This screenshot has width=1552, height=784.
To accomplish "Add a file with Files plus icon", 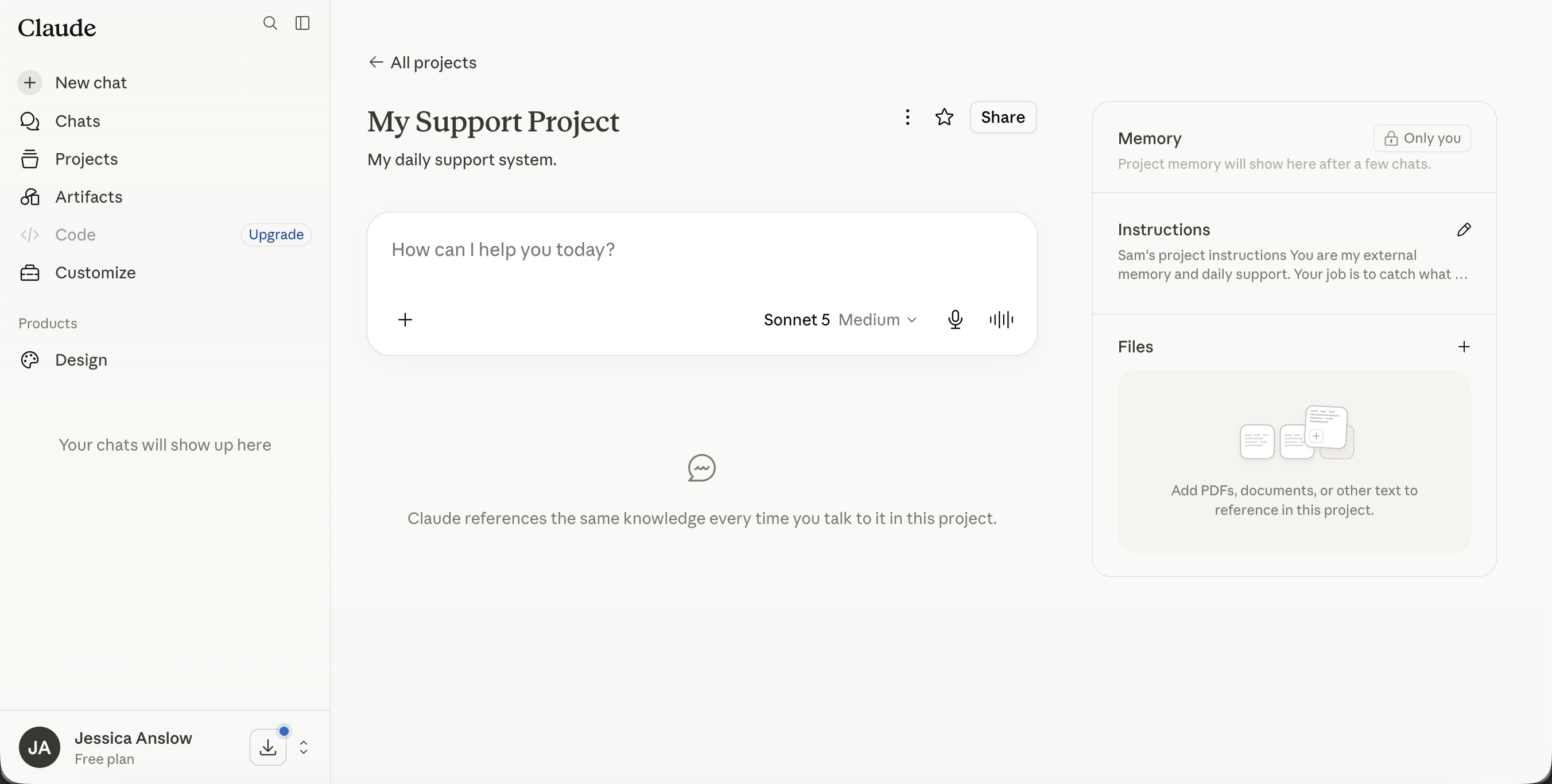I will [x=1464, y=347].
